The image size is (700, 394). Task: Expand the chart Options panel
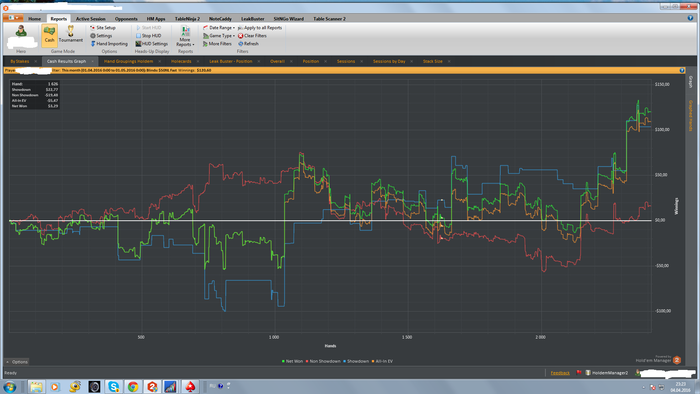pyautogui.click(x=17, y=362)
